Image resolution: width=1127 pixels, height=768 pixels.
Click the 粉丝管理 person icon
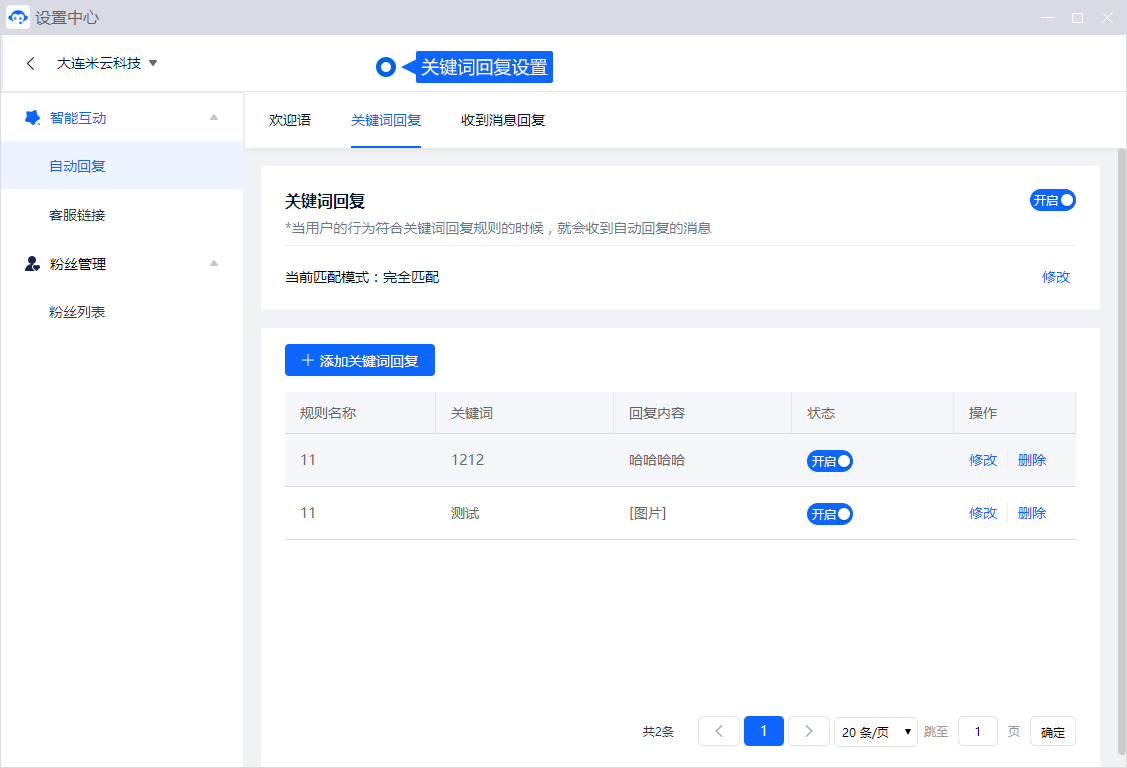(x=32, y=264)
